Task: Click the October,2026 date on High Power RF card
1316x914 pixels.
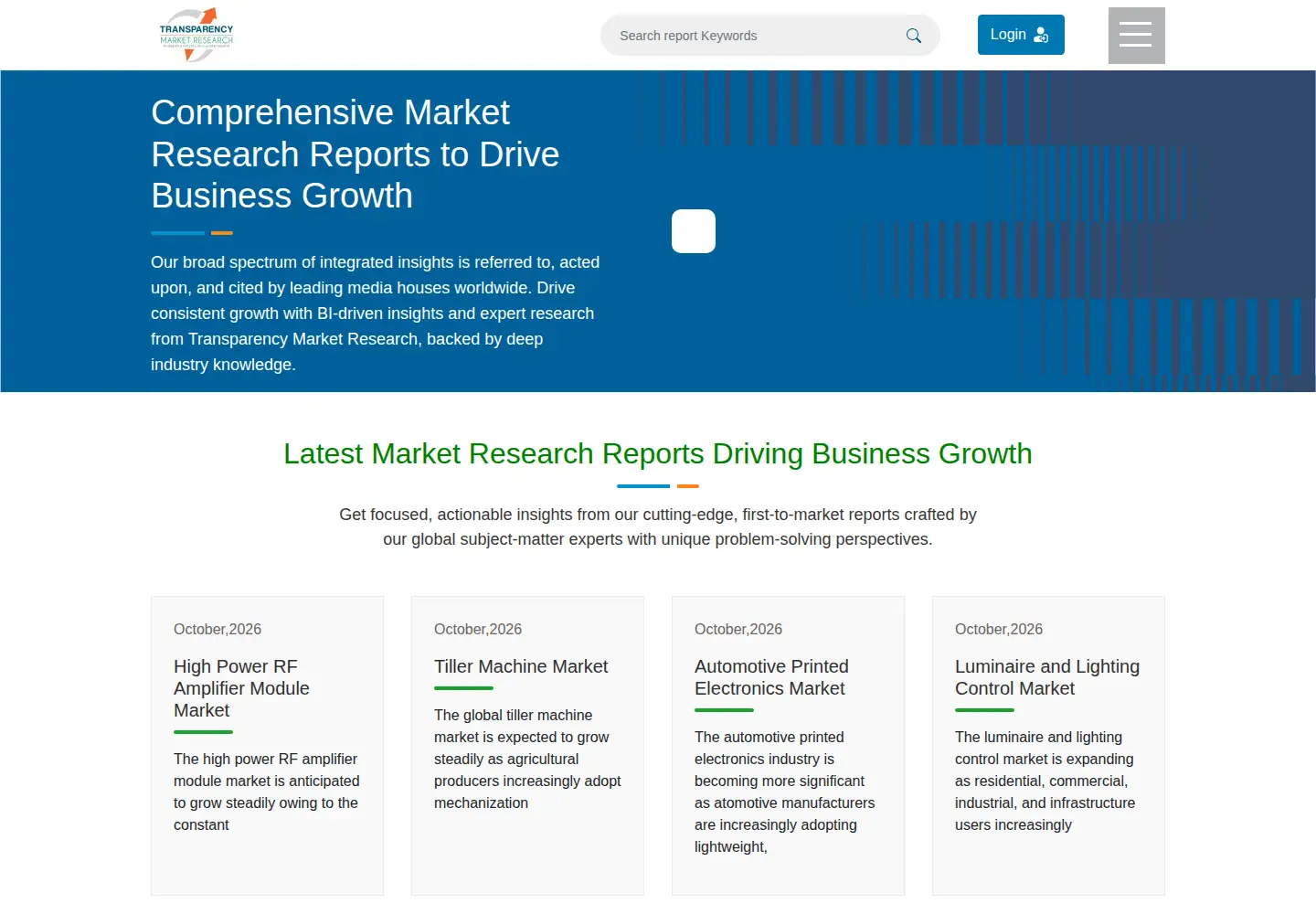Action: click(x=218, y=629)
